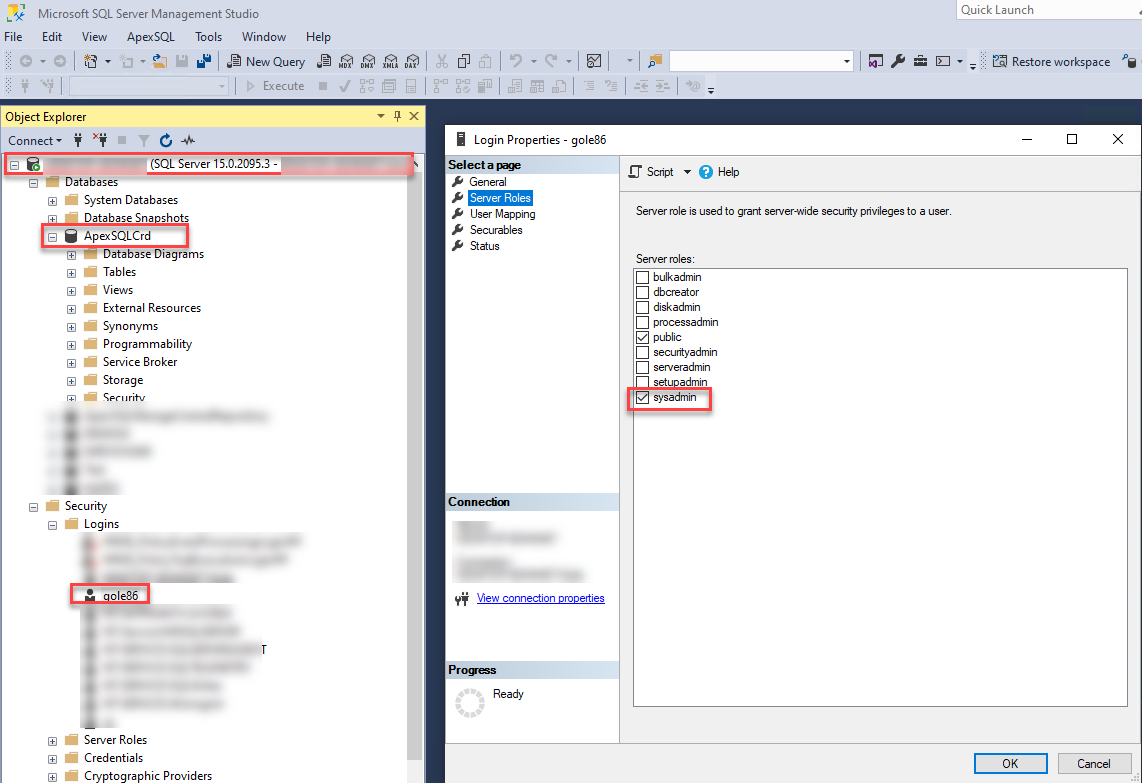Click the Activity Monitor pulse icon
Viewport: 1142px width, 783px height.
(x=188, y=140)
